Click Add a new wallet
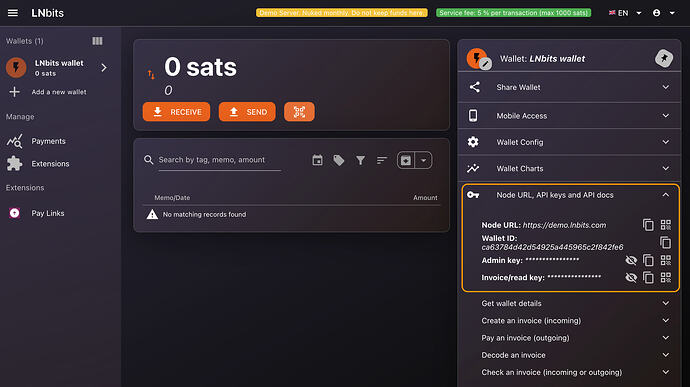Viewport: 690px width, 387px height. [59, 92]
